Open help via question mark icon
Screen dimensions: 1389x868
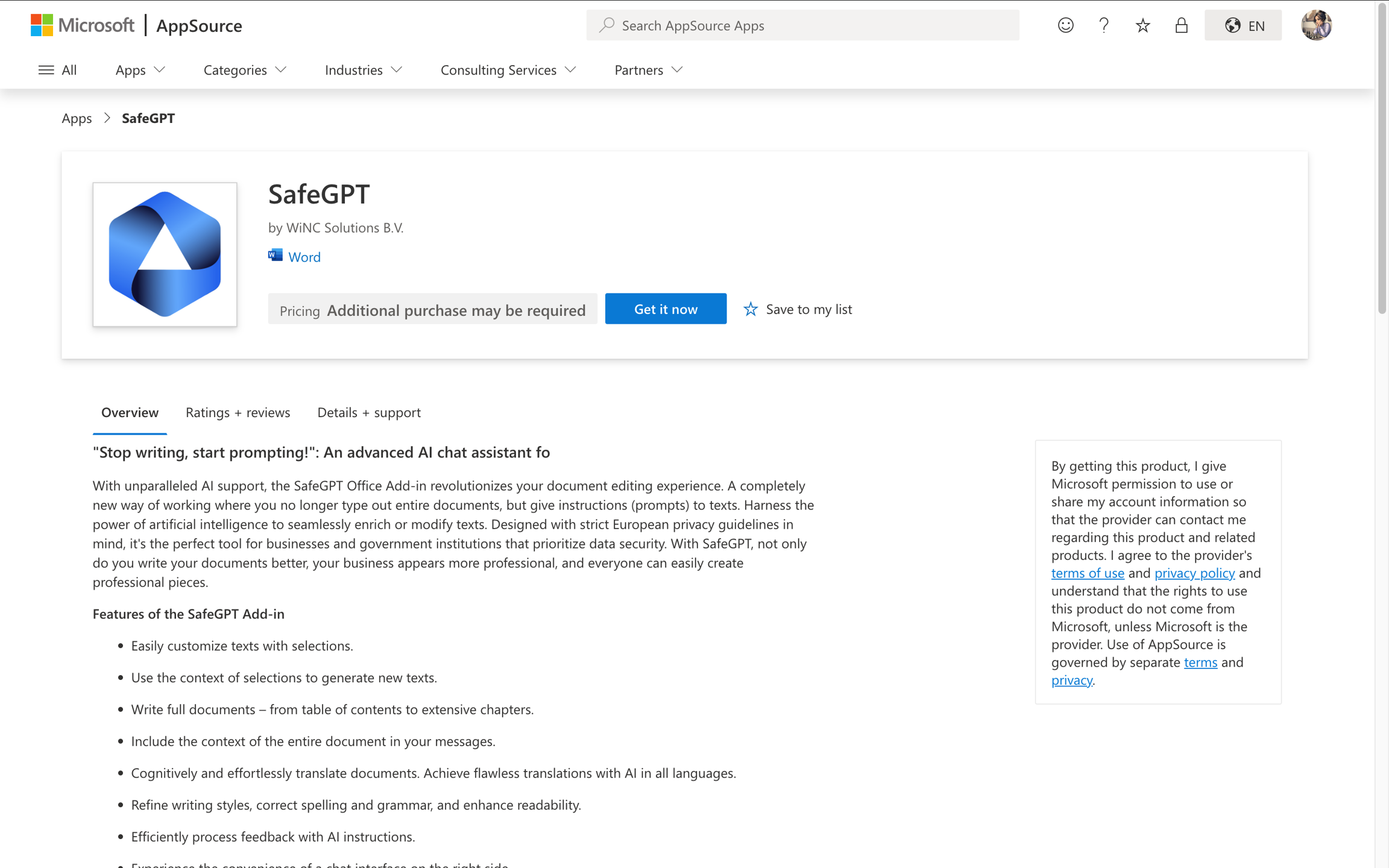pyautogui.click(x=1103, y=25)
